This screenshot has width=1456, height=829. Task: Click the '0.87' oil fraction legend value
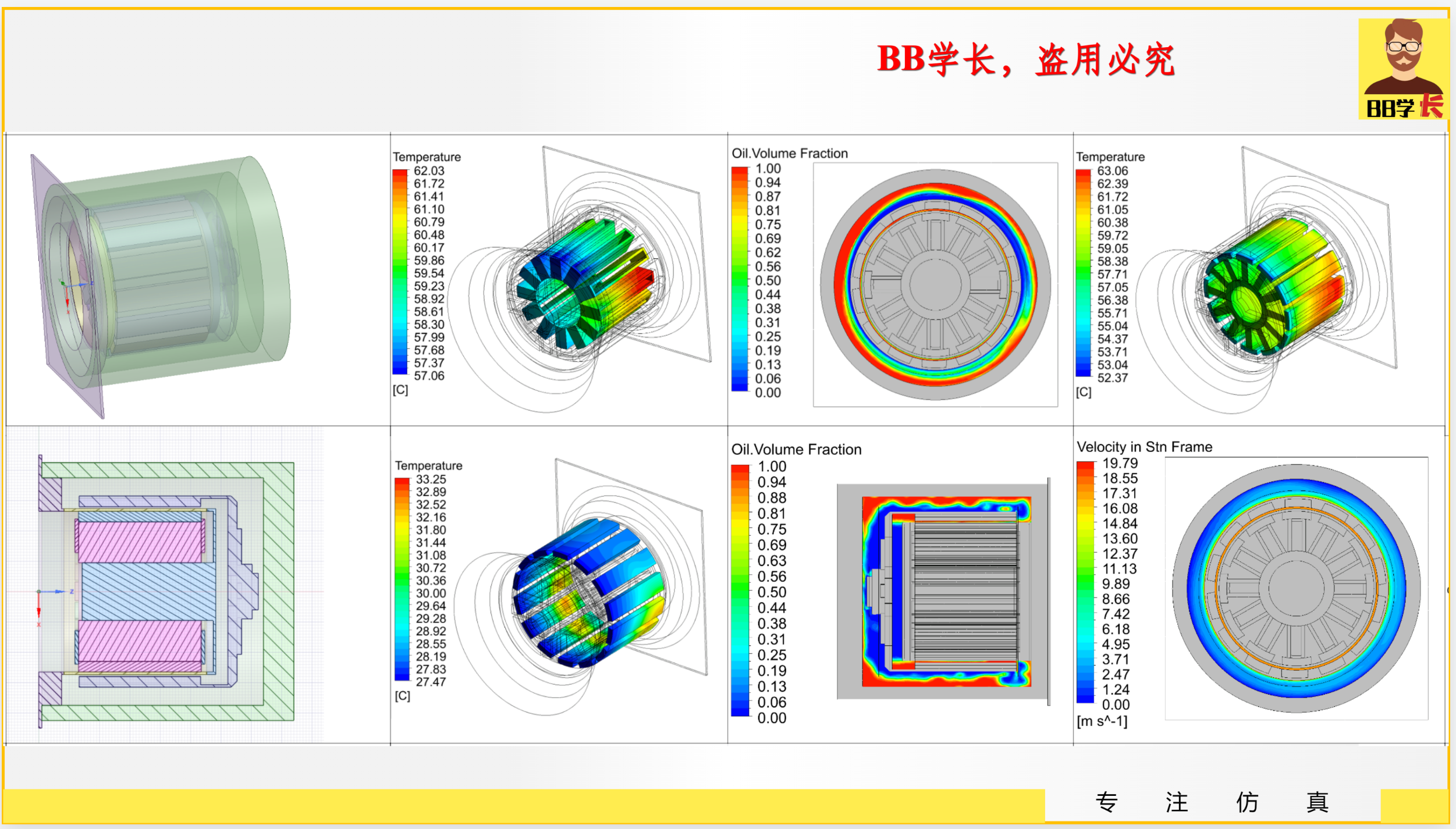point(768,197)
